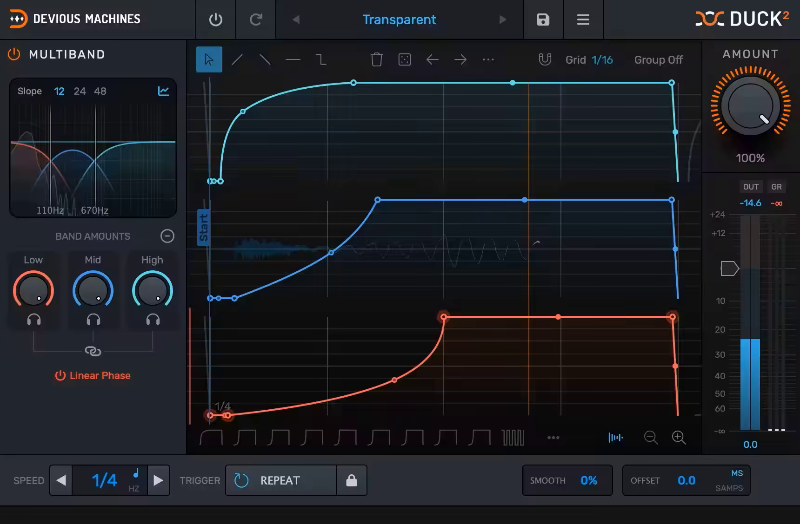Open the hamburger main menu
Viewport: 800px width, 524px height.
coord(583,20)
